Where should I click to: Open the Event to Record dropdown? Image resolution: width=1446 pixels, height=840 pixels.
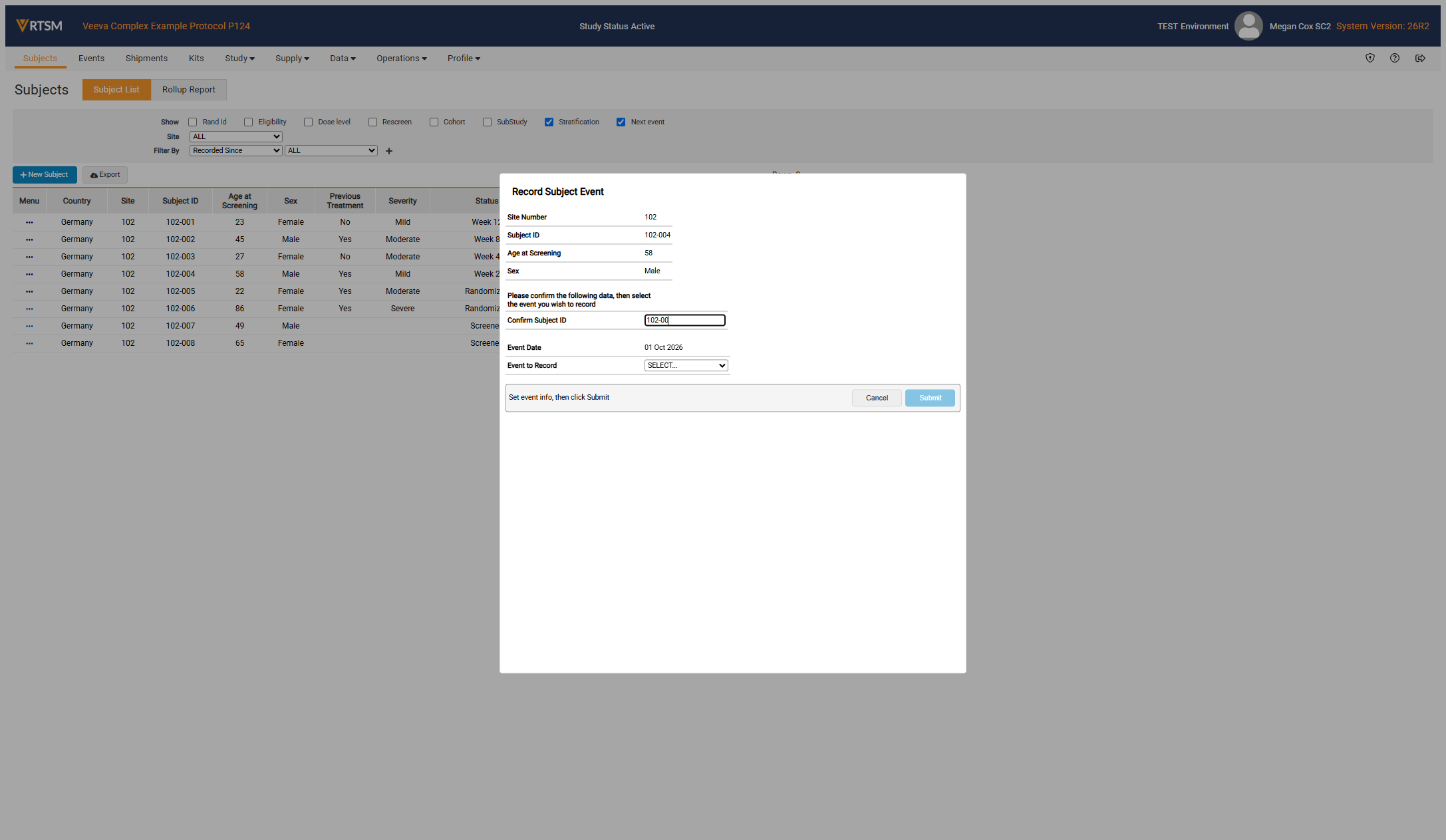(686, 366)
